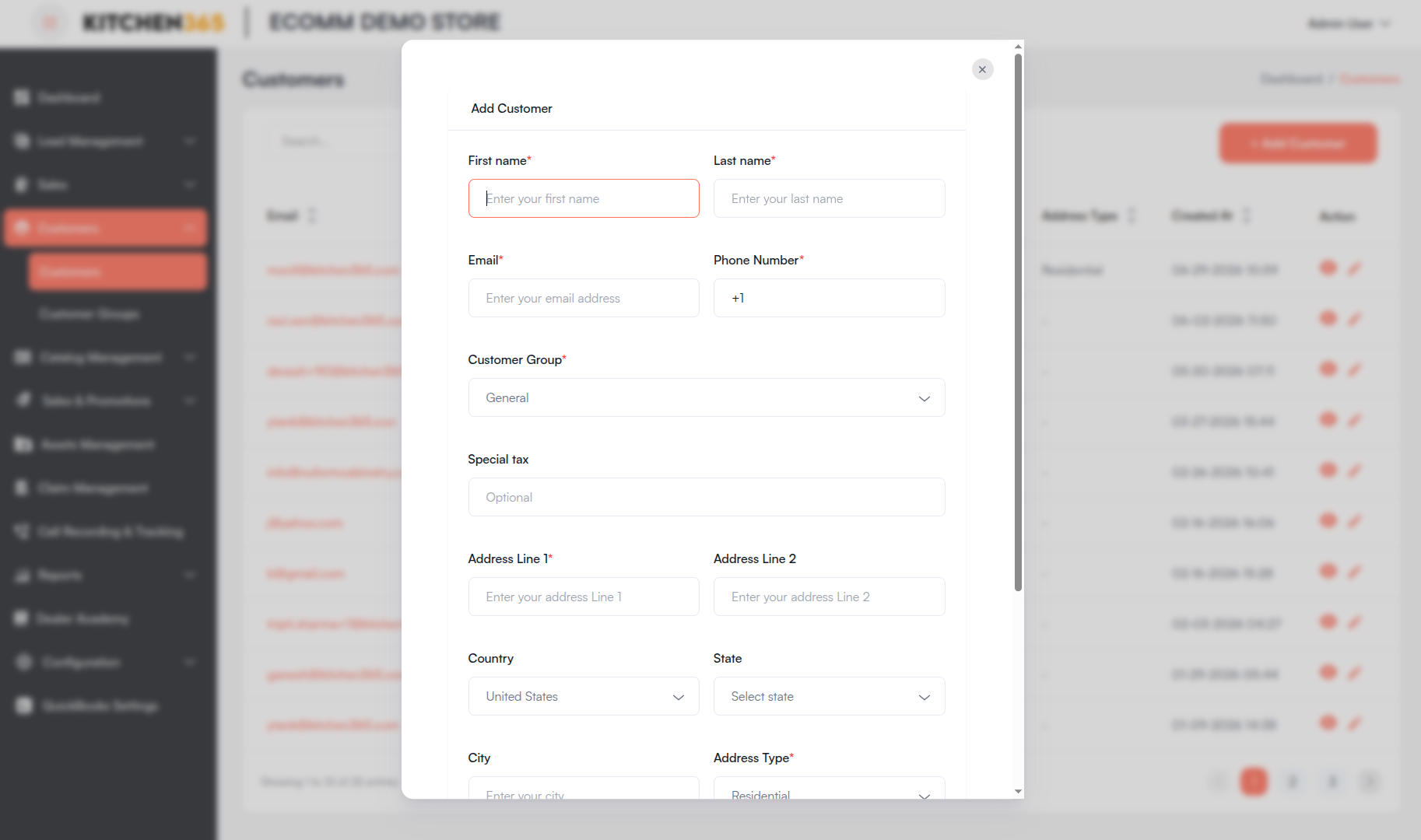
Task: Go to pagination page 3
Action: coord(1332,781)
